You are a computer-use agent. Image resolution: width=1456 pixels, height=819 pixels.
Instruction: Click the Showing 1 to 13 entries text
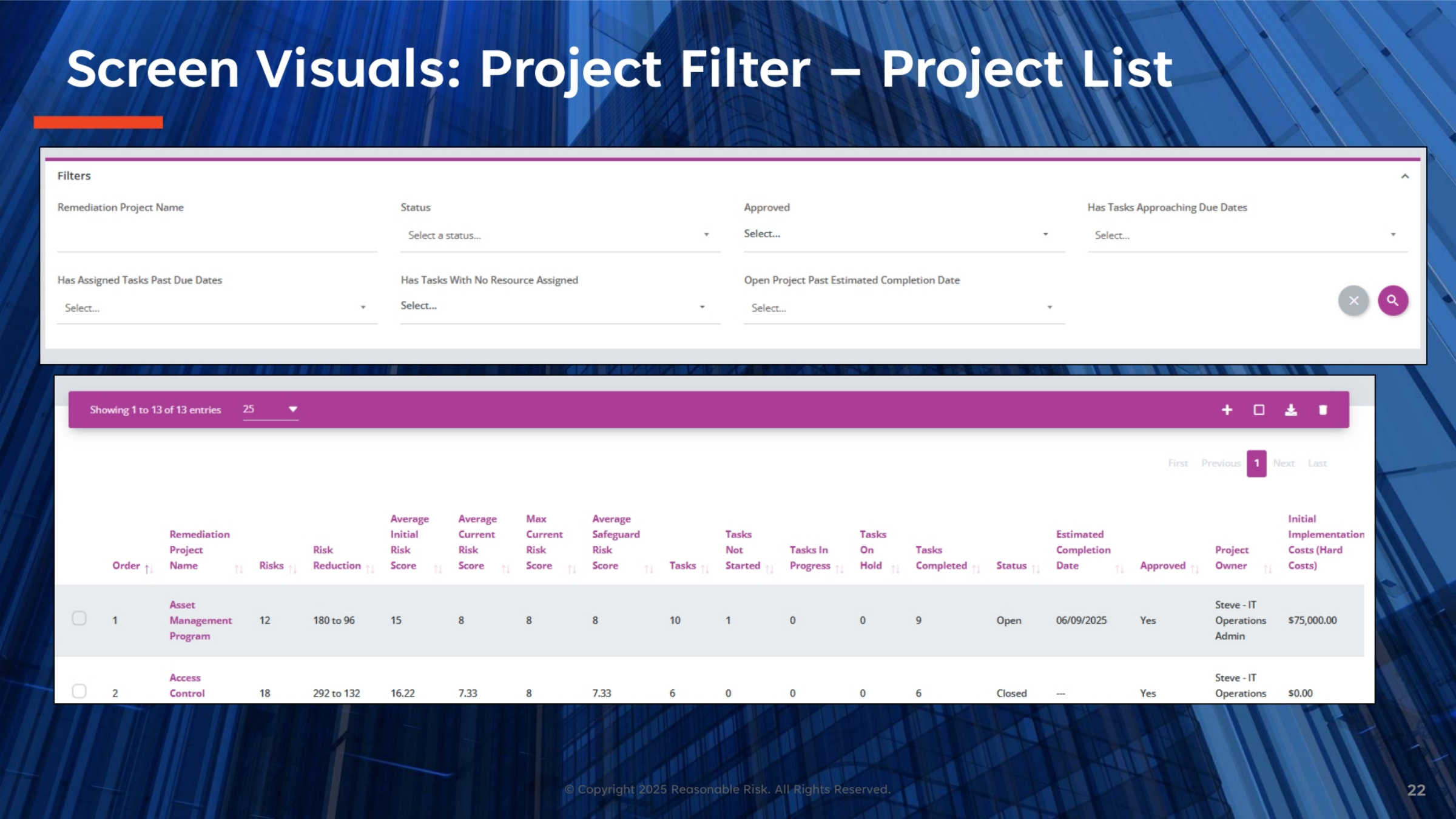point(155,410)
